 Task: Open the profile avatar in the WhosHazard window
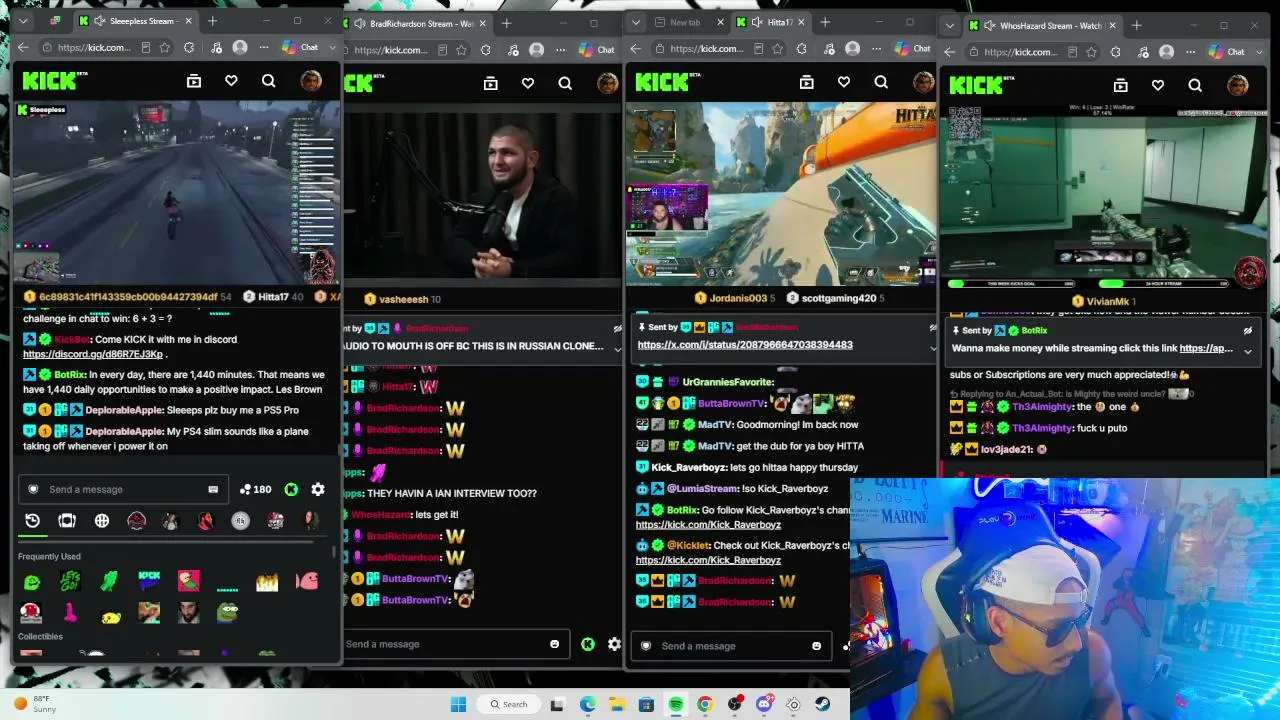[x=1238, y=86]
